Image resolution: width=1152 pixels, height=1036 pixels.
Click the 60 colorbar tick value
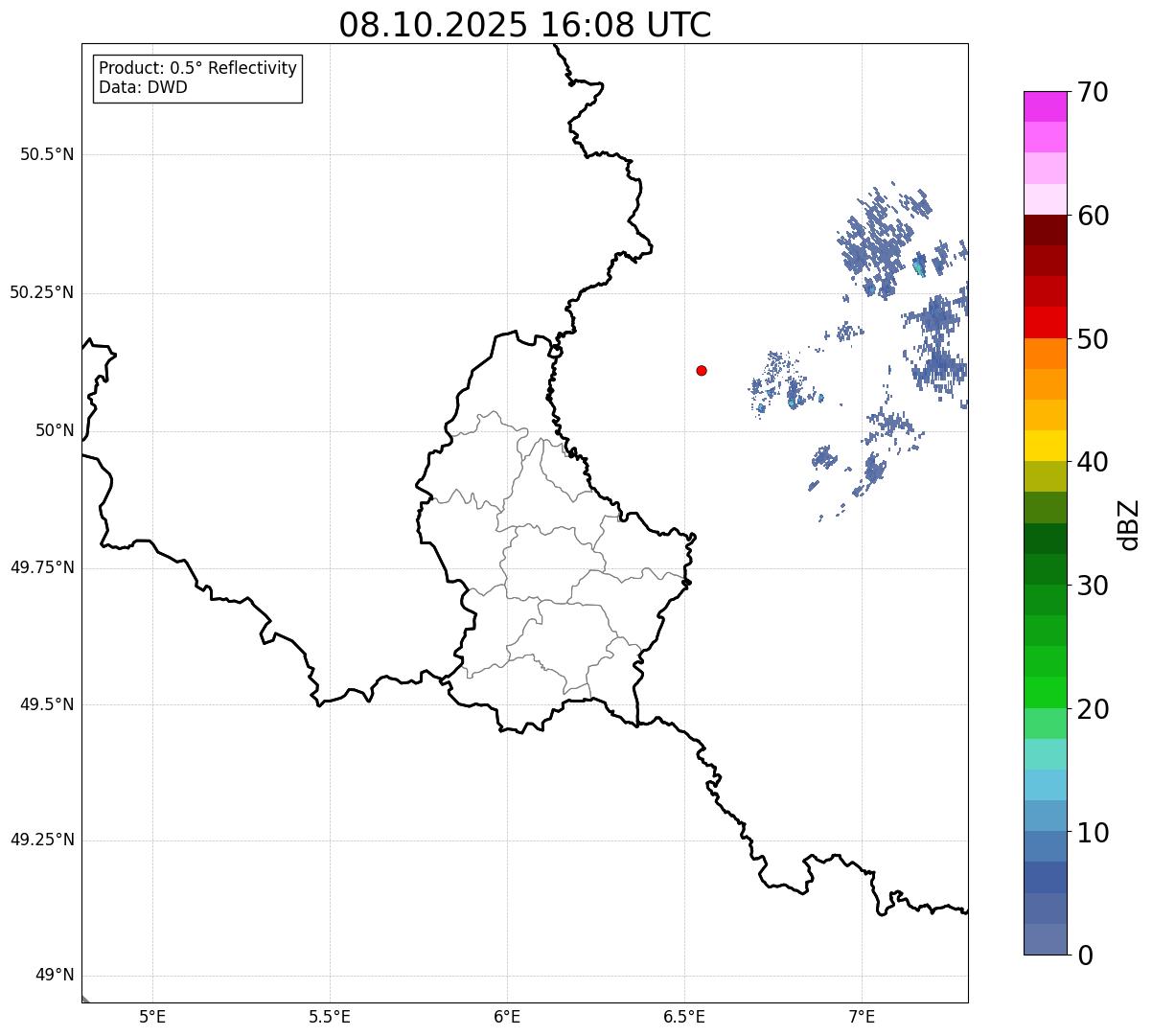(x=1093, y=216)
